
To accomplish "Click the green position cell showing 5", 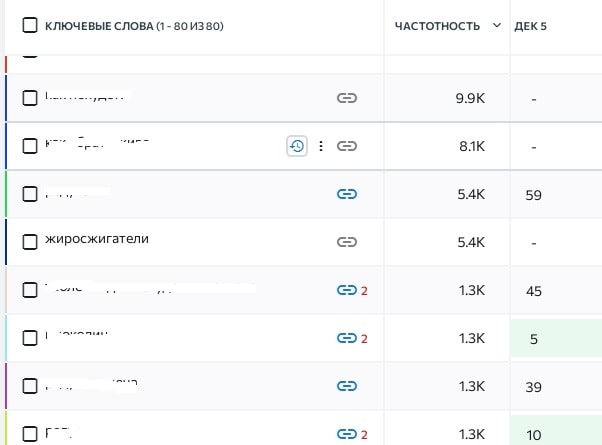I will pyautogui.click(x=556, y=338).
